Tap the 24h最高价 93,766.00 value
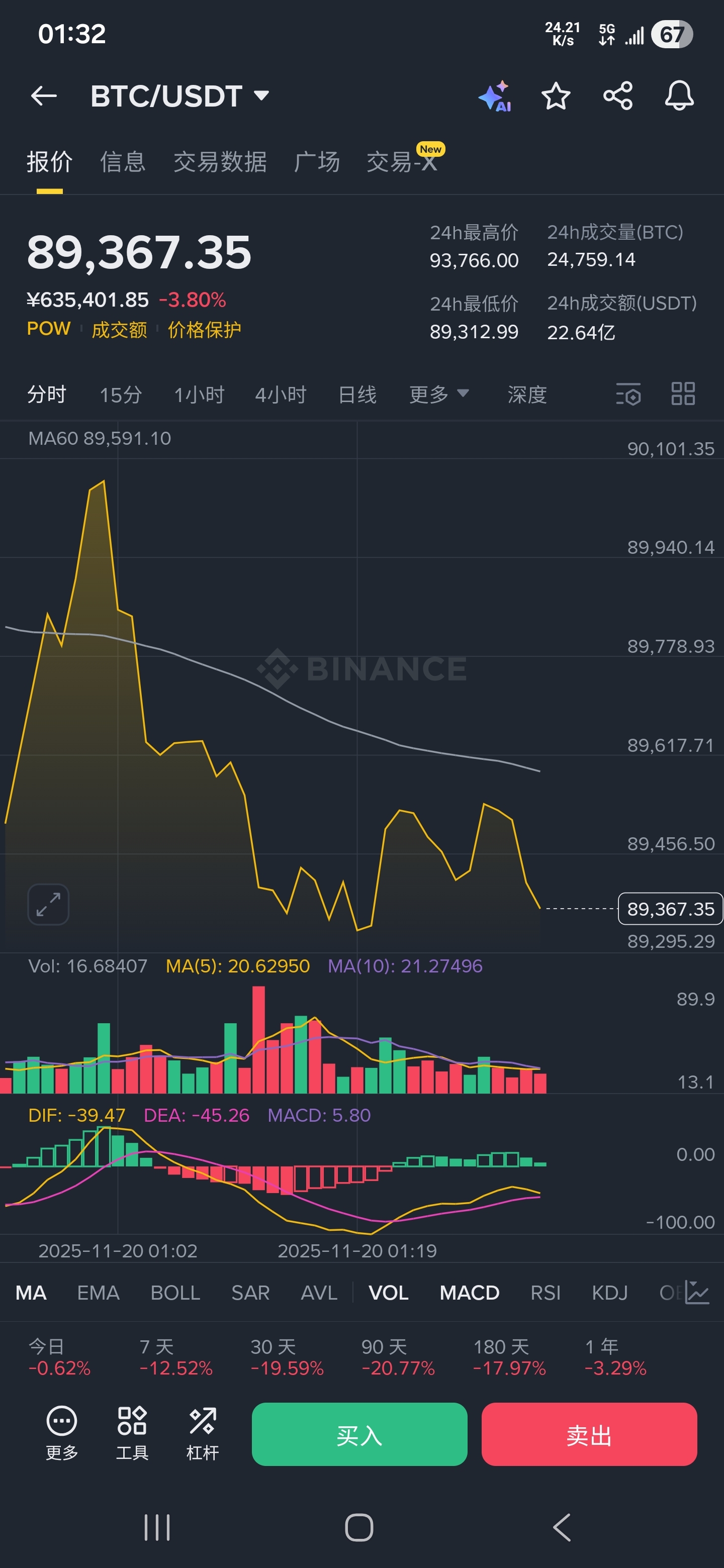The width and height of the screenshot is (724, 1568). tap(474, 260)
